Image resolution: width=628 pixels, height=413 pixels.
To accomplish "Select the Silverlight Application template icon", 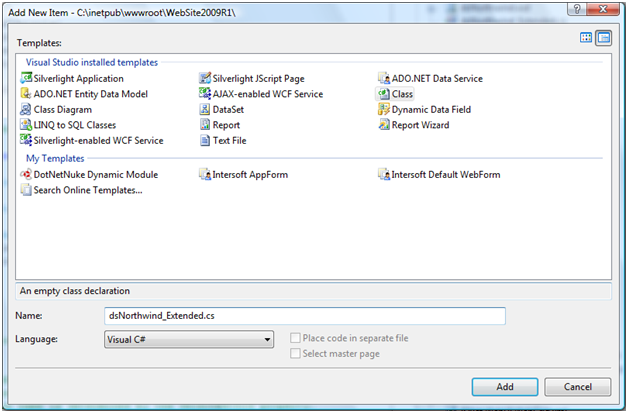I will click(26, 78).
